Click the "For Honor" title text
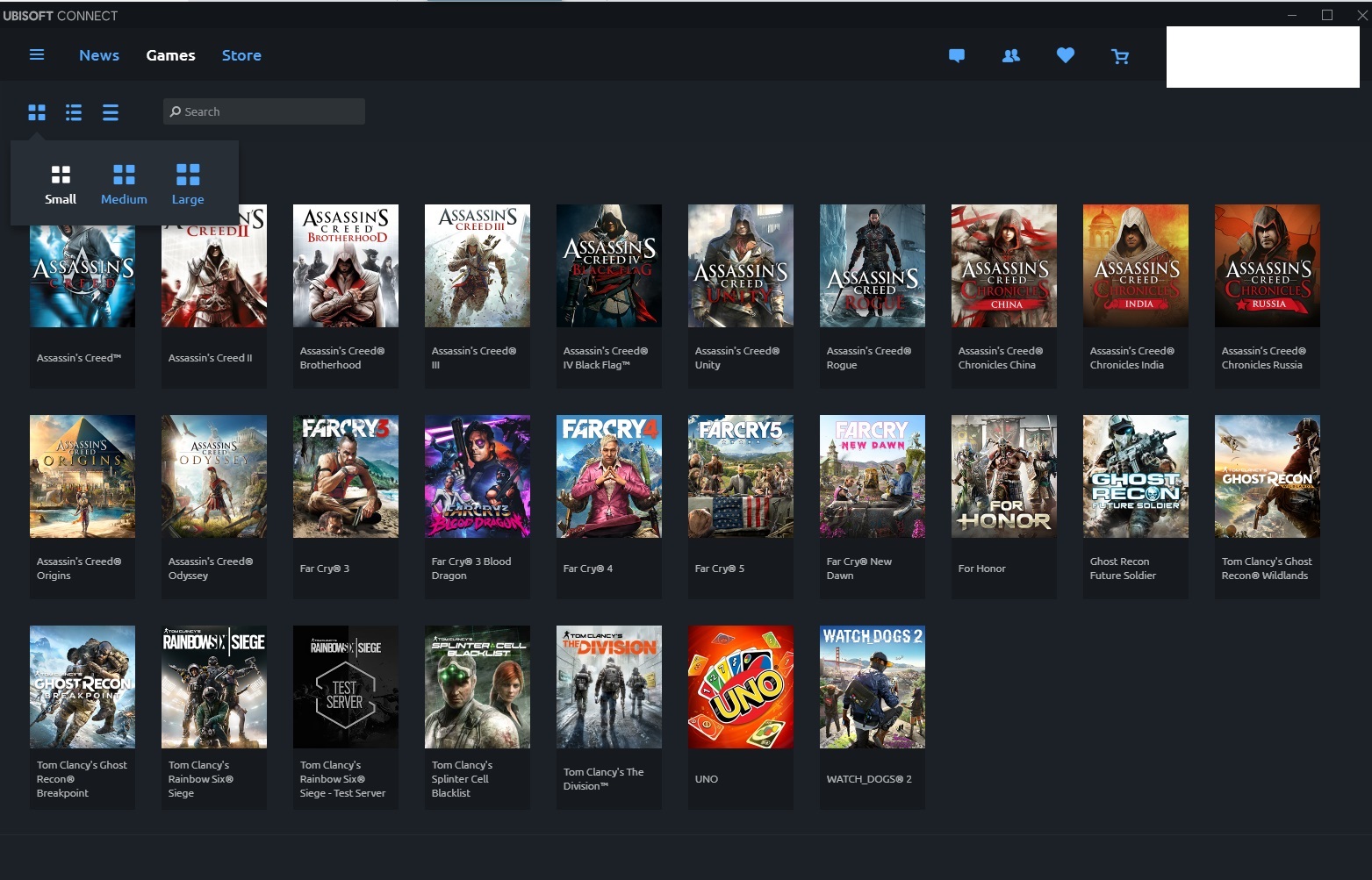The width and height of the screenshot is (1372, 880). 981,569
